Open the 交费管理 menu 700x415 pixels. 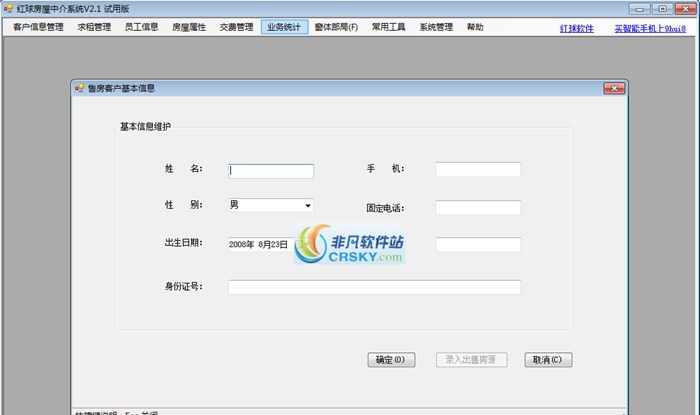236,27
